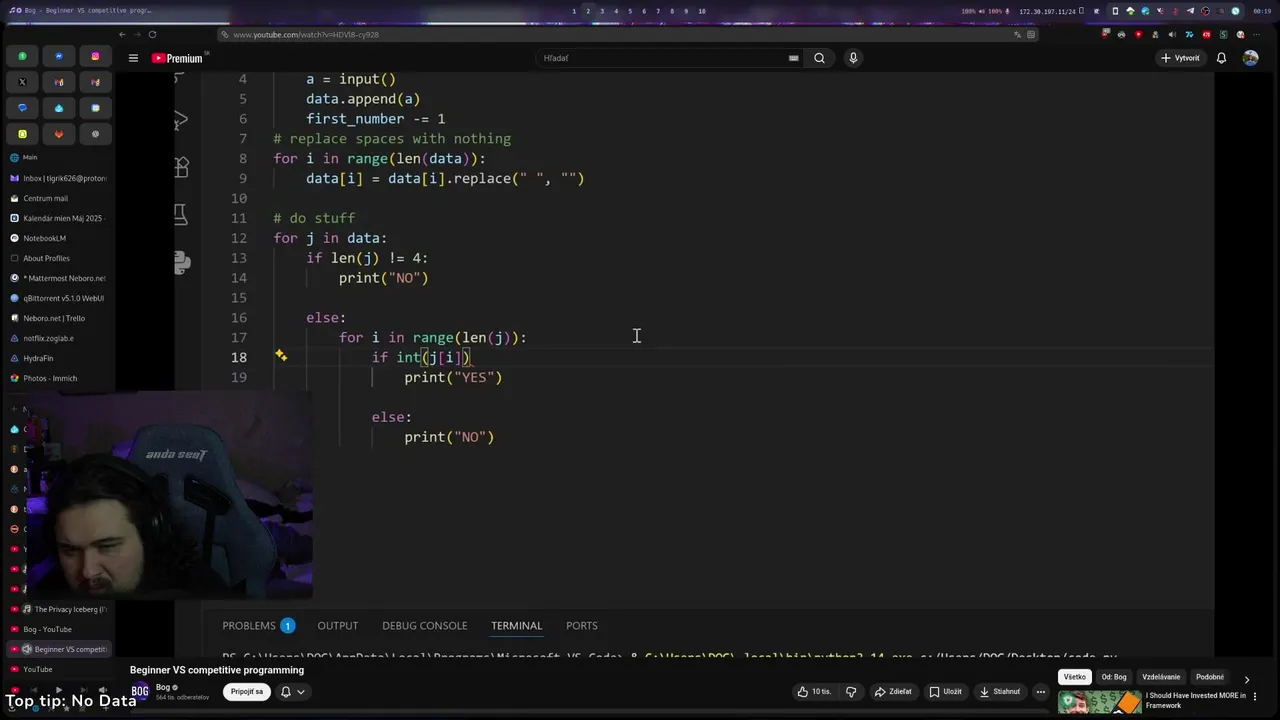The height and width of the screenshot is (720, 1280).
Task: Switch to the Kalendár mien Máj 2025 tab
Action: point(58,218)
